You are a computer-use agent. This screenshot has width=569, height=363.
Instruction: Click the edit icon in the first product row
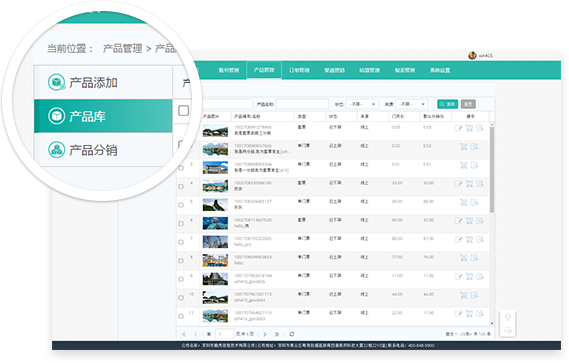(458, 128)
